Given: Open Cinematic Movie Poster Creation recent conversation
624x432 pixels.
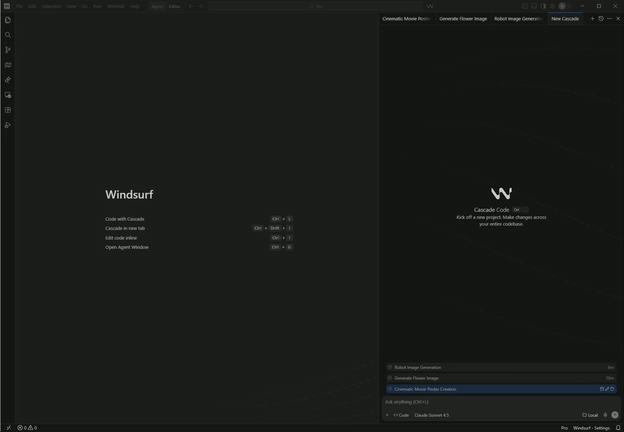Looking at the screenshot, I should [501, 389].
